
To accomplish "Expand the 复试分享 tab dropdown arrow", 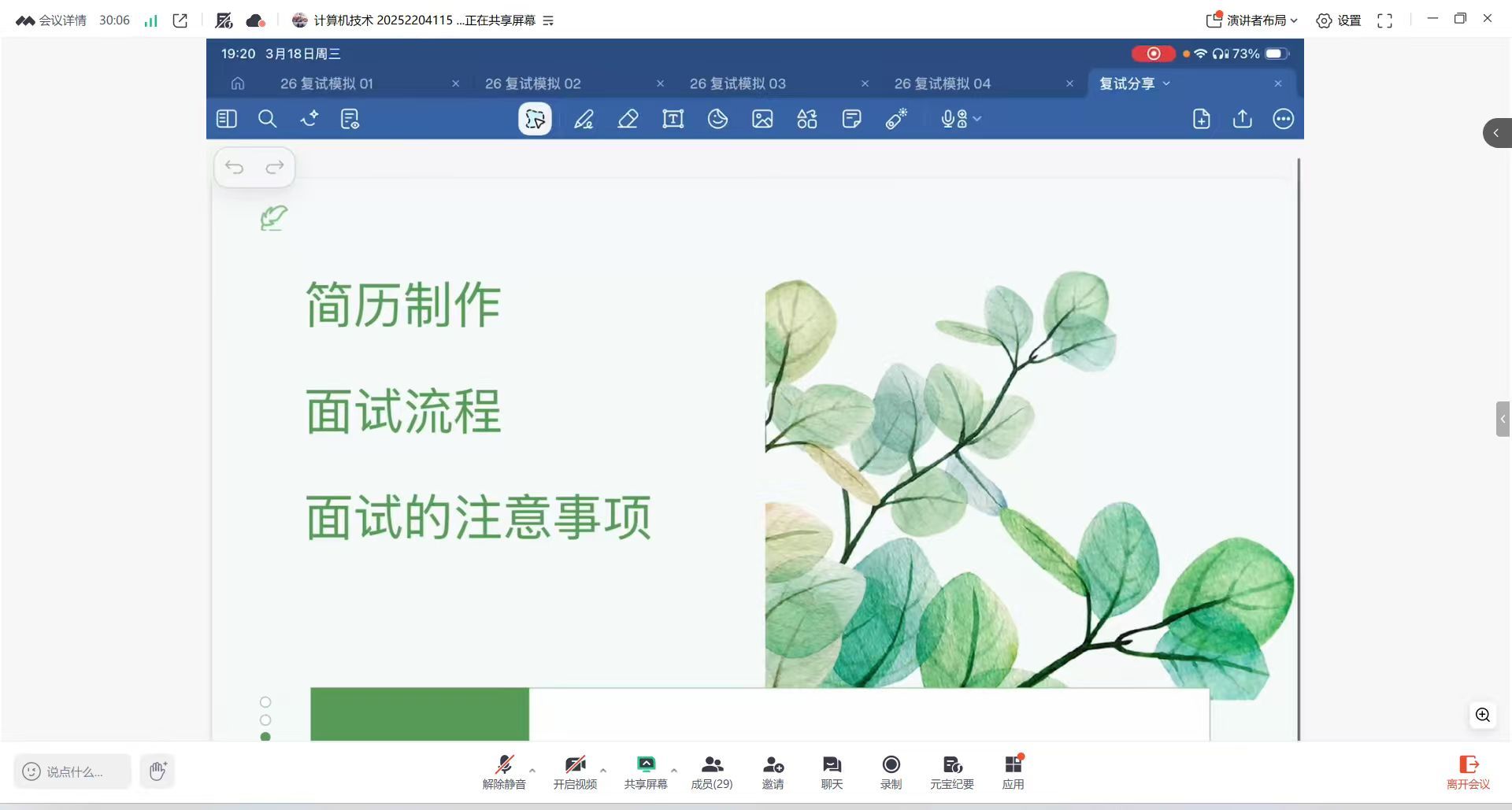I will click(1166, 83).
